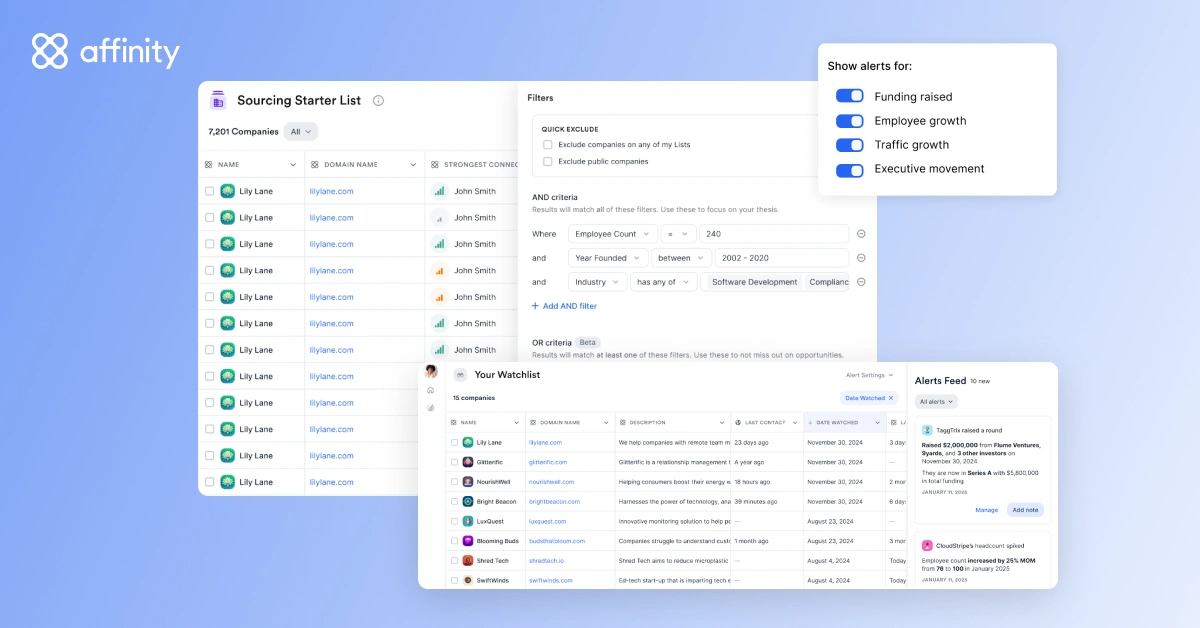Image resolution: width=1200 pixels, height=628 pixels.
Task: Click Manage on the TaggTrix alert
Action: click(x=987, y=510)
